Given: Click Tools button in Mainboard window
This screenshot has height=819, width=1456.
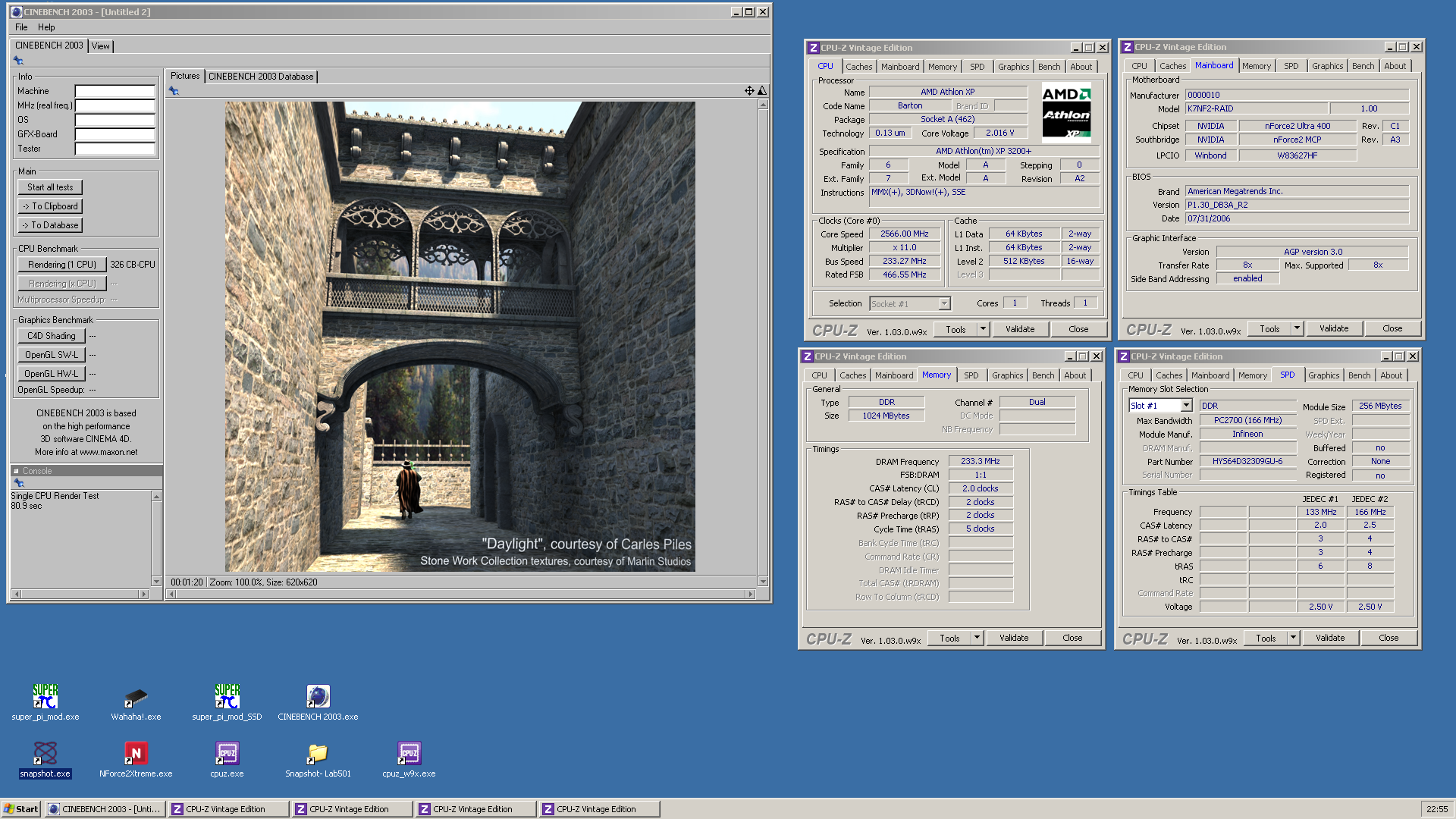Looking at the screenshot, I should click(x=1269, y=328).
